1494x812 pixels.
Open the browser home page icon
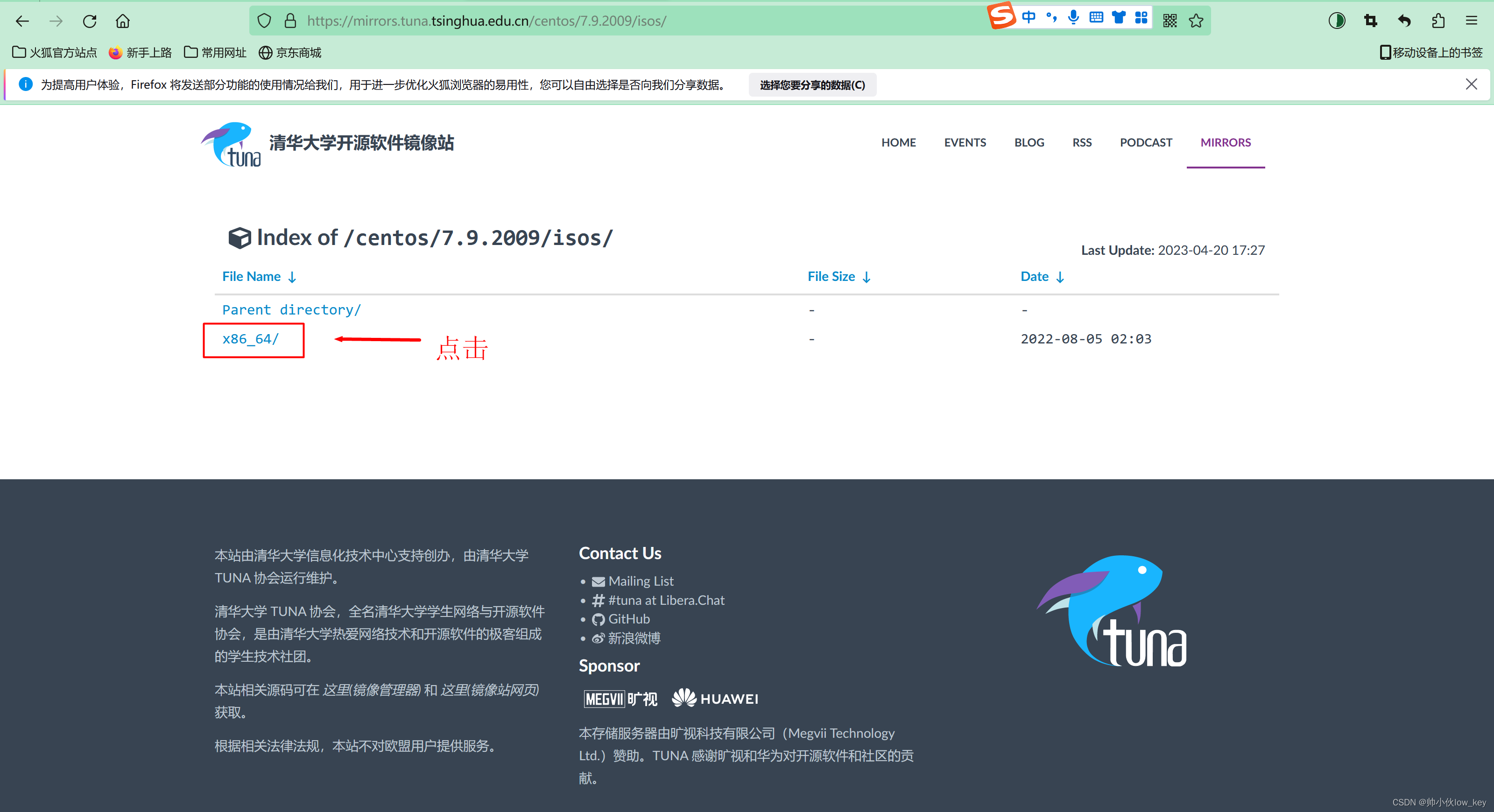123,21
